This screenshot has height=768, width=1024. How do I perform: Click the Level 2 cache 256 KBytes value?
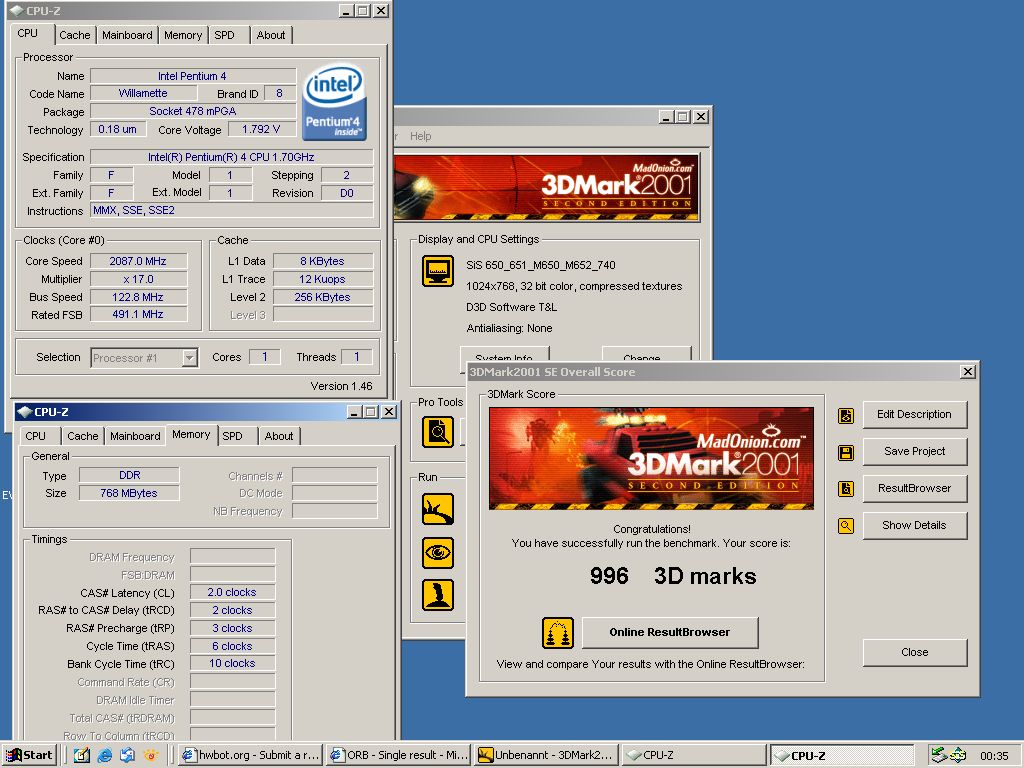click(x=323, y=297)
